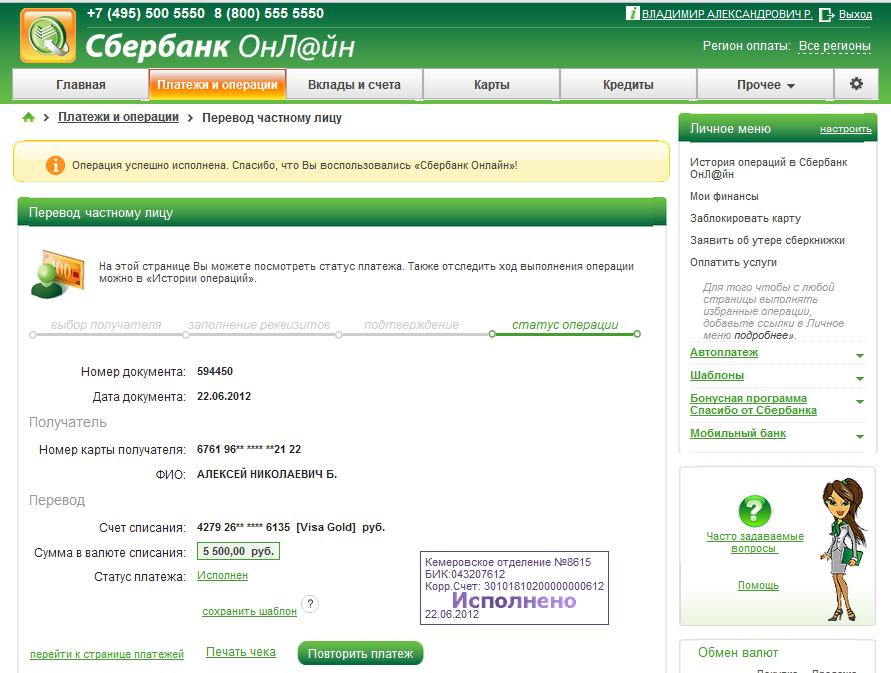Click the green question mark FAQ icon
The height and width of the screenshot is (673, 891).
click(755, 511)
